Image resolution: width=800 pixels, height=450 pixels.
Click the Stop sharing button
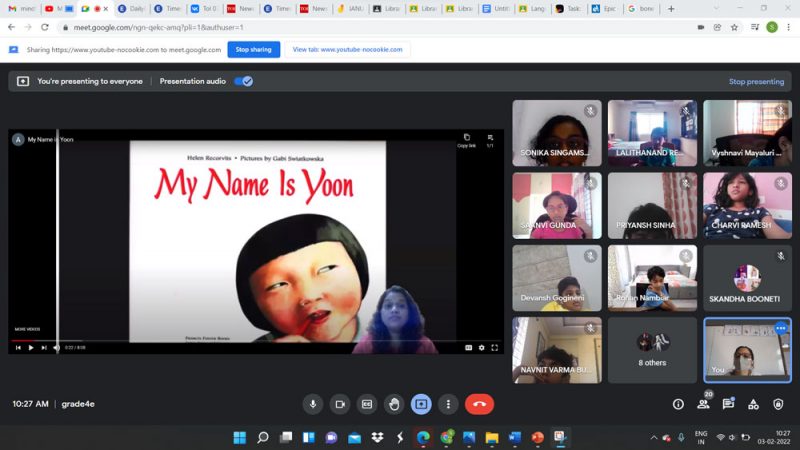coord(254,49)
